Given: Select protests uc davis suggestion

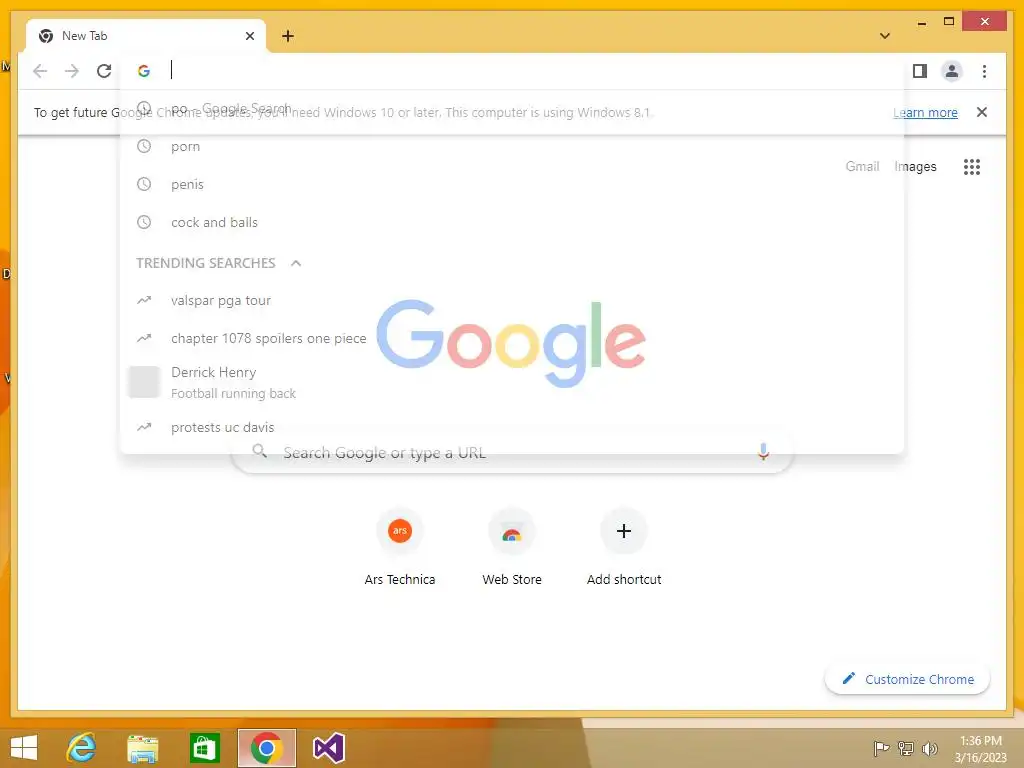Looking at the screenshot, I should [x=512, y=427].
